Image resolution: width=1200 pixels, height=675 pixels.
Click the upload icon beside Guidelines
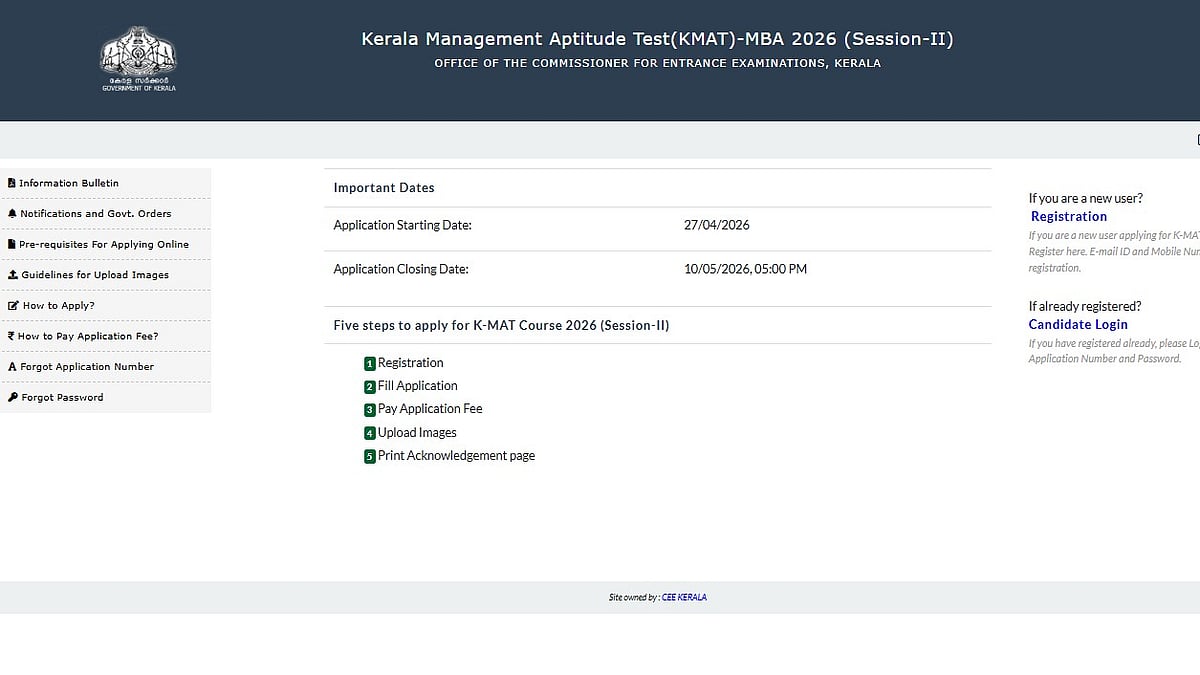coord(12,275)
